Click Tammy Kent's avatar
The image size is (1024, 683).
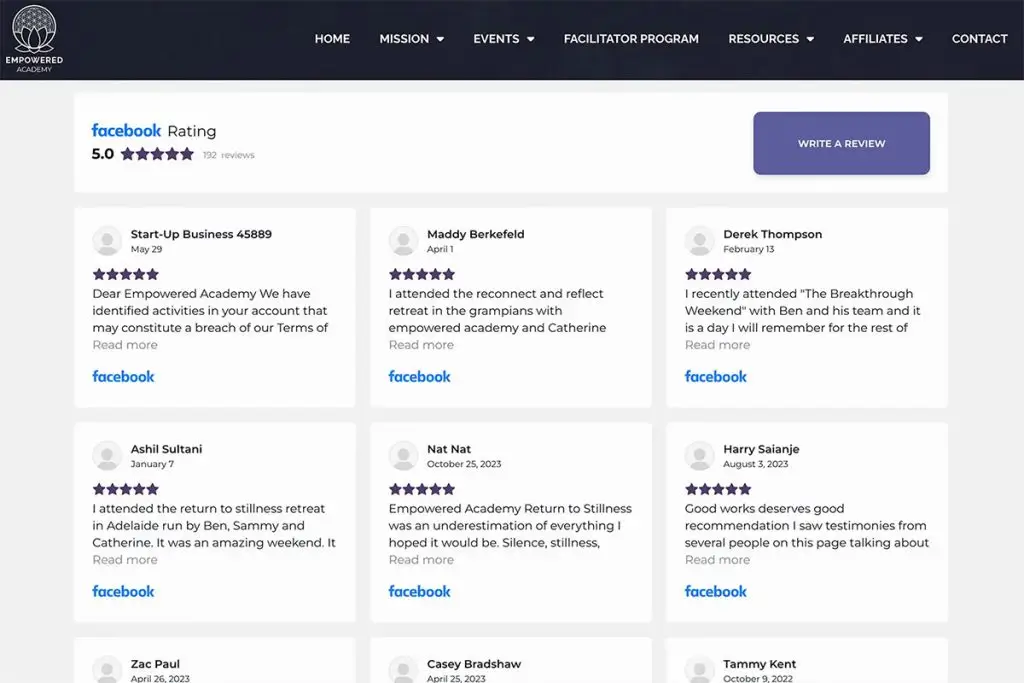pyautogui.click(x=699, y=669)
